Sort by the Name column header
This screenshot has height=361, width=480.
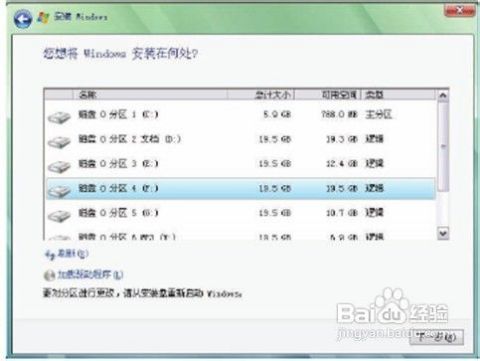coord(150,95)
